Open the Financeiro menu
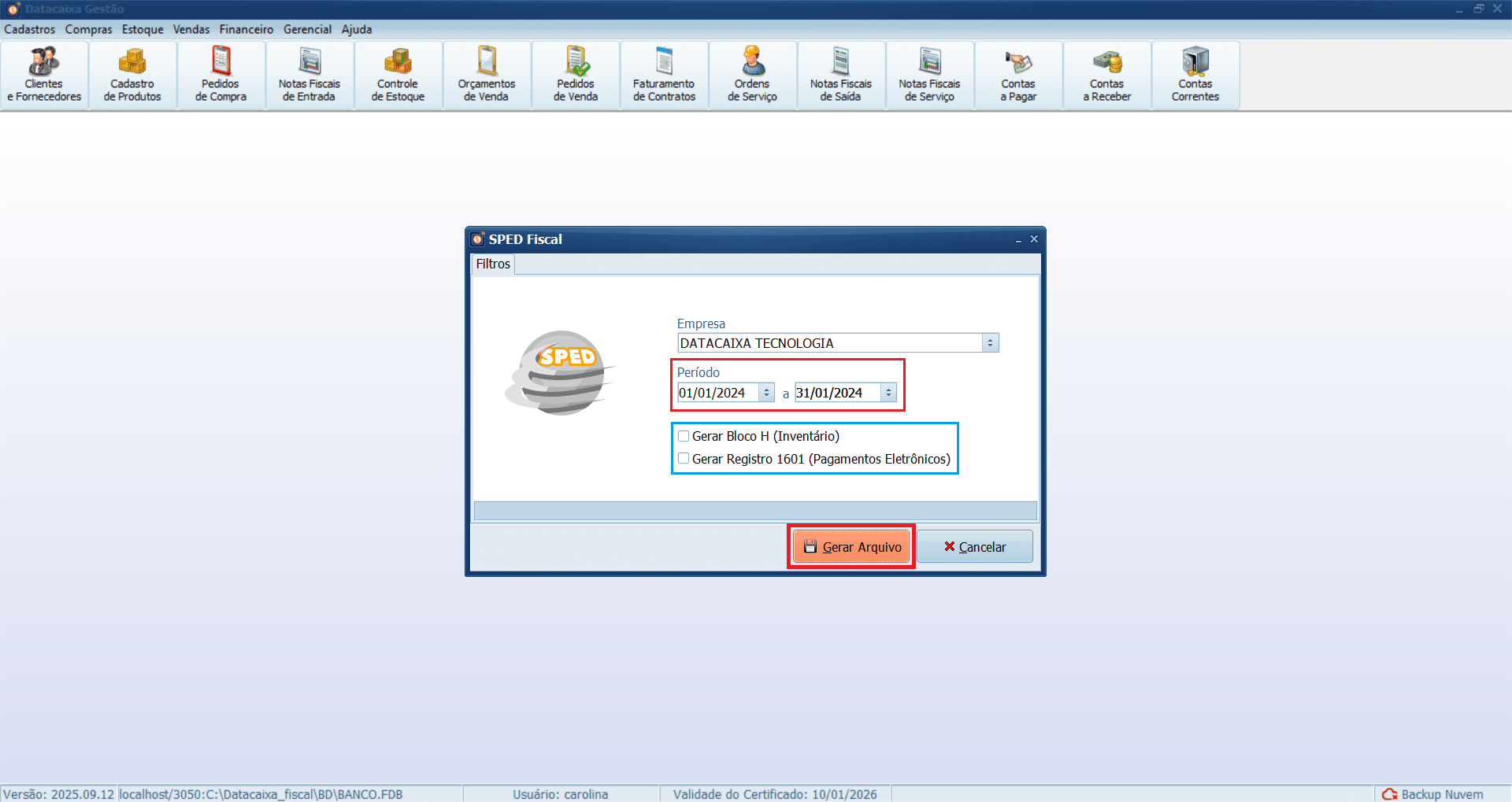 pyautogui.click(x=246, y=29)
